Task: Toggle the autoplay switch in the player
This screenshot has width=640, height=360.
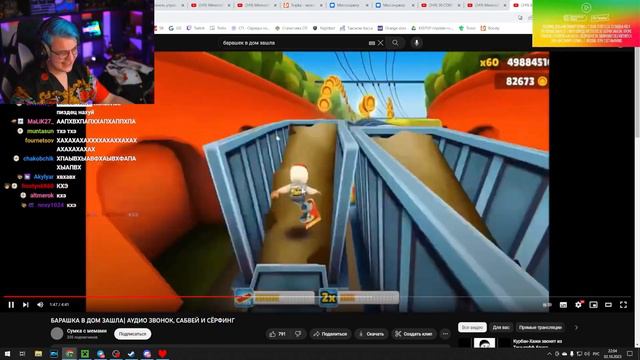Action: [547, 304]
